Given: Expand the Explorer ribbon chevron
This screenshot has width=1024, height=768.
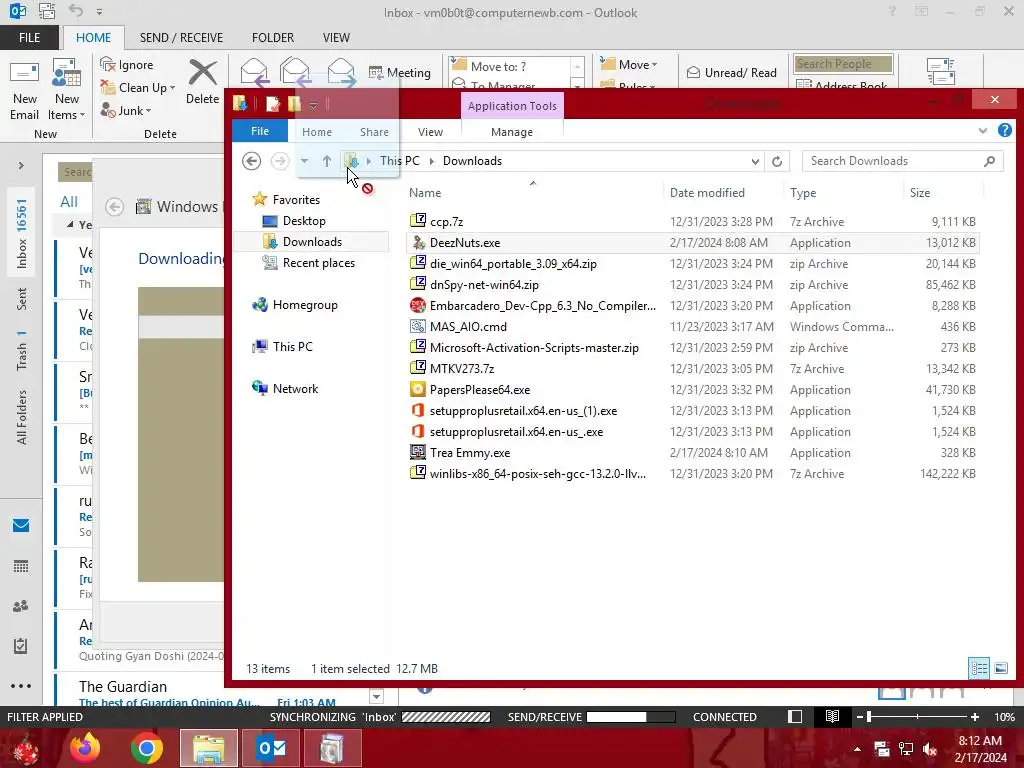Looking at the screenshot, I should click(982, 131).
